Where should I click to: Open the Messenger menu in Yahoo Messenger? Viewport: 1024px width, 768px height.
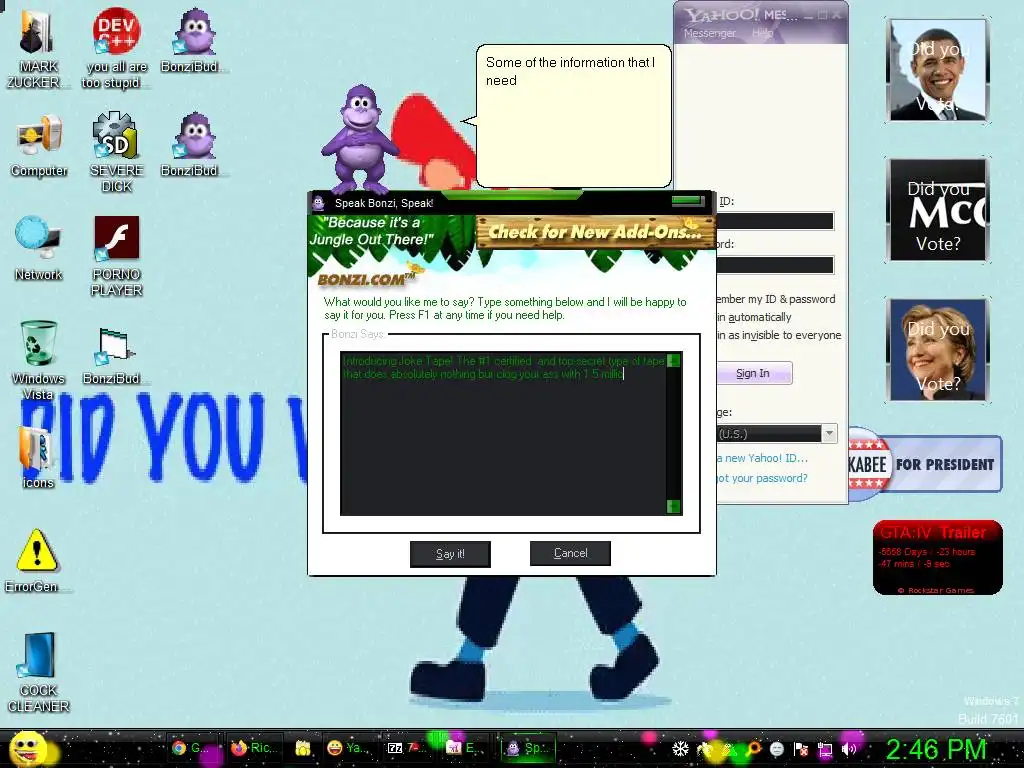710,33
